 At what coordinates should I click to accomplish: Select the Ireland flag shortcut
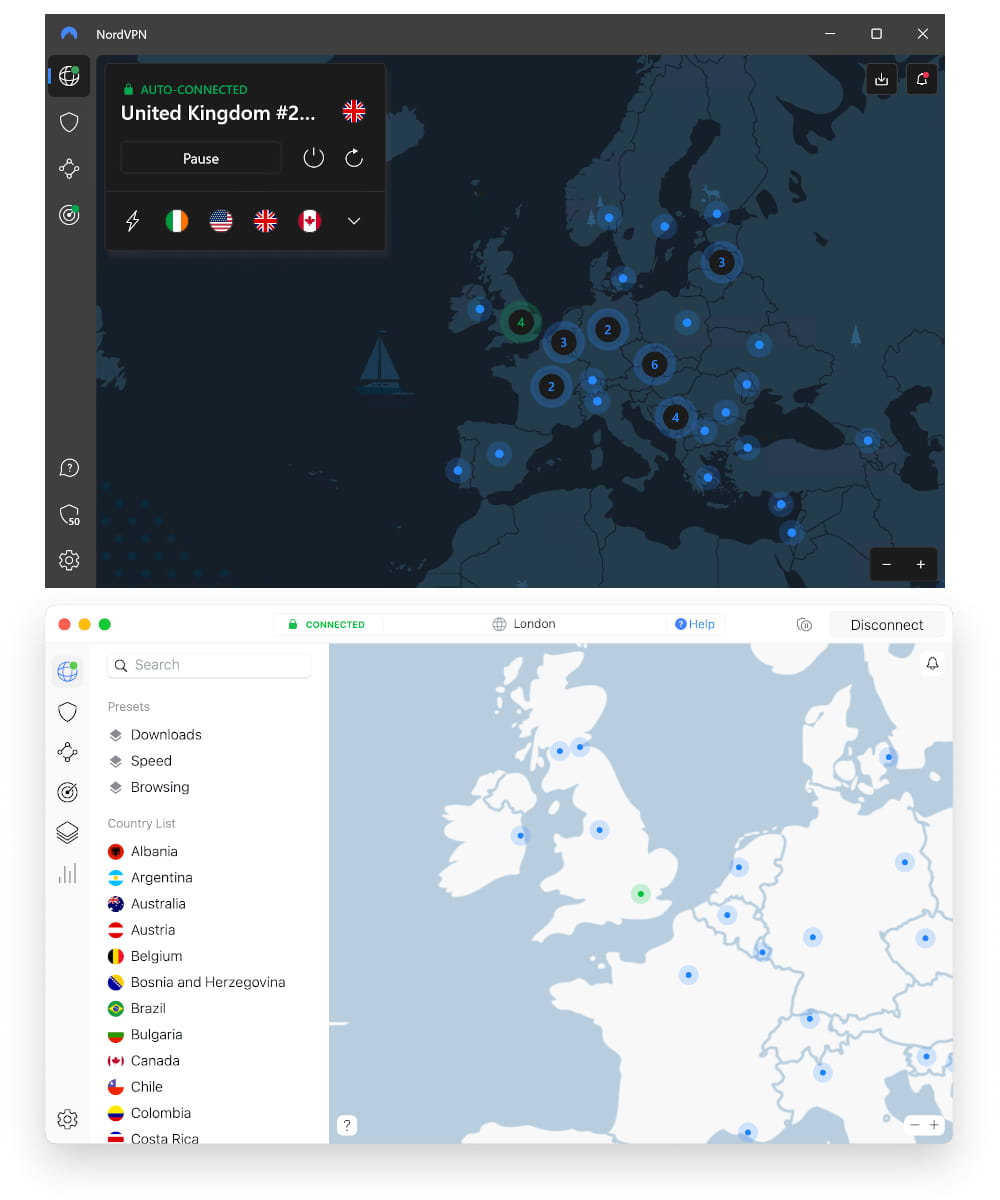[x=177, y=221]
